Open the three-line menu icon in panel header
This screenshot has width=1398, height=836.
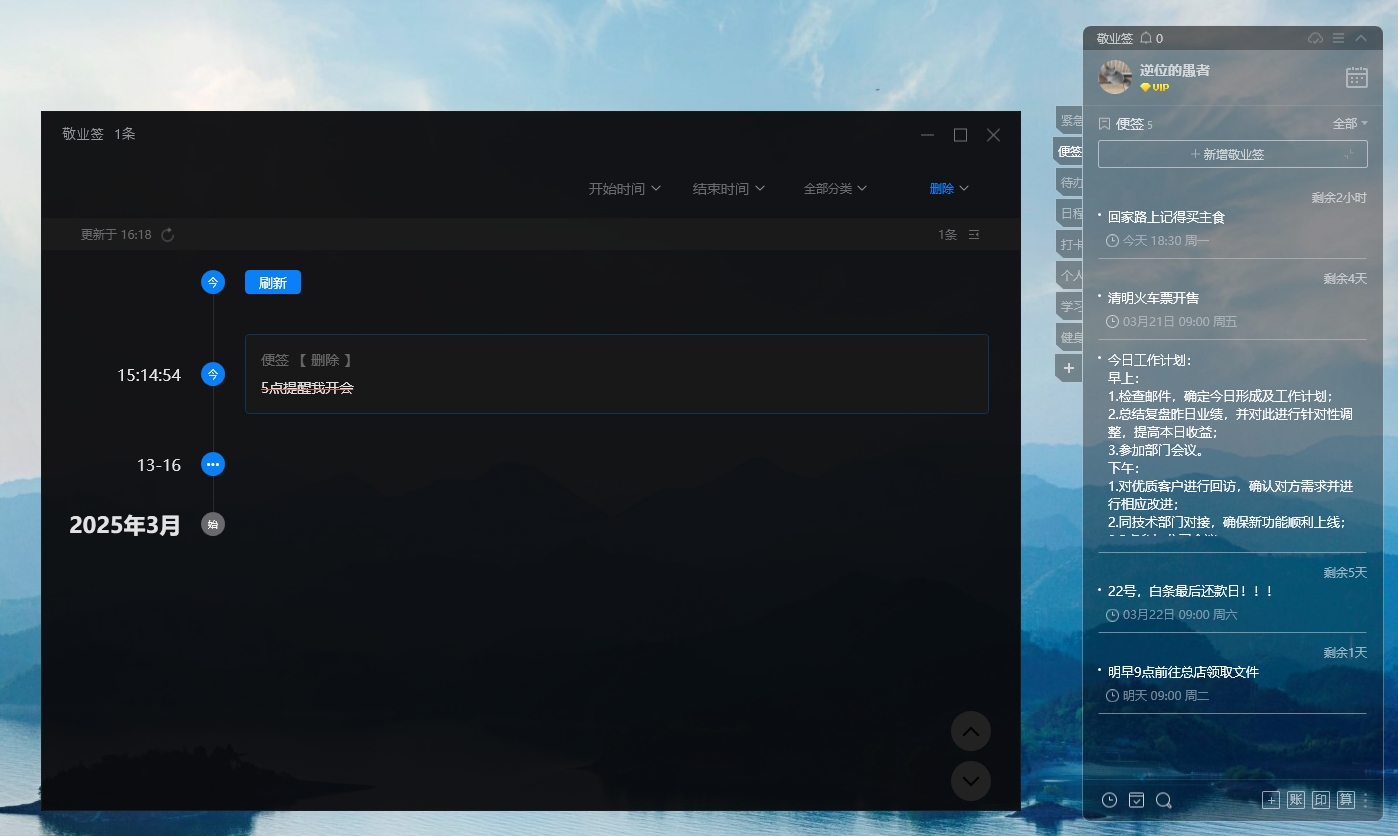tap(1338, 38)
